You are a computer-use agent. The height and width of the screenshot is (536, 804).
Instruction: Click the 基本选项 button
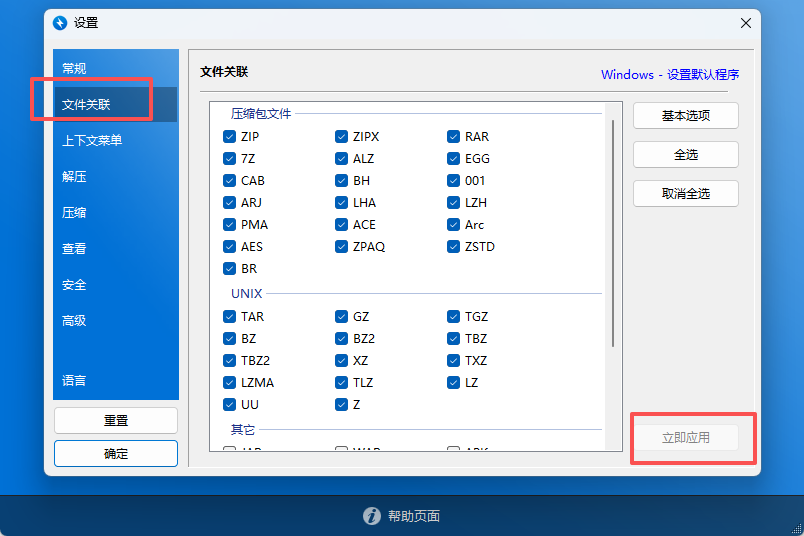pyautogui.click(x=685, y=116)
